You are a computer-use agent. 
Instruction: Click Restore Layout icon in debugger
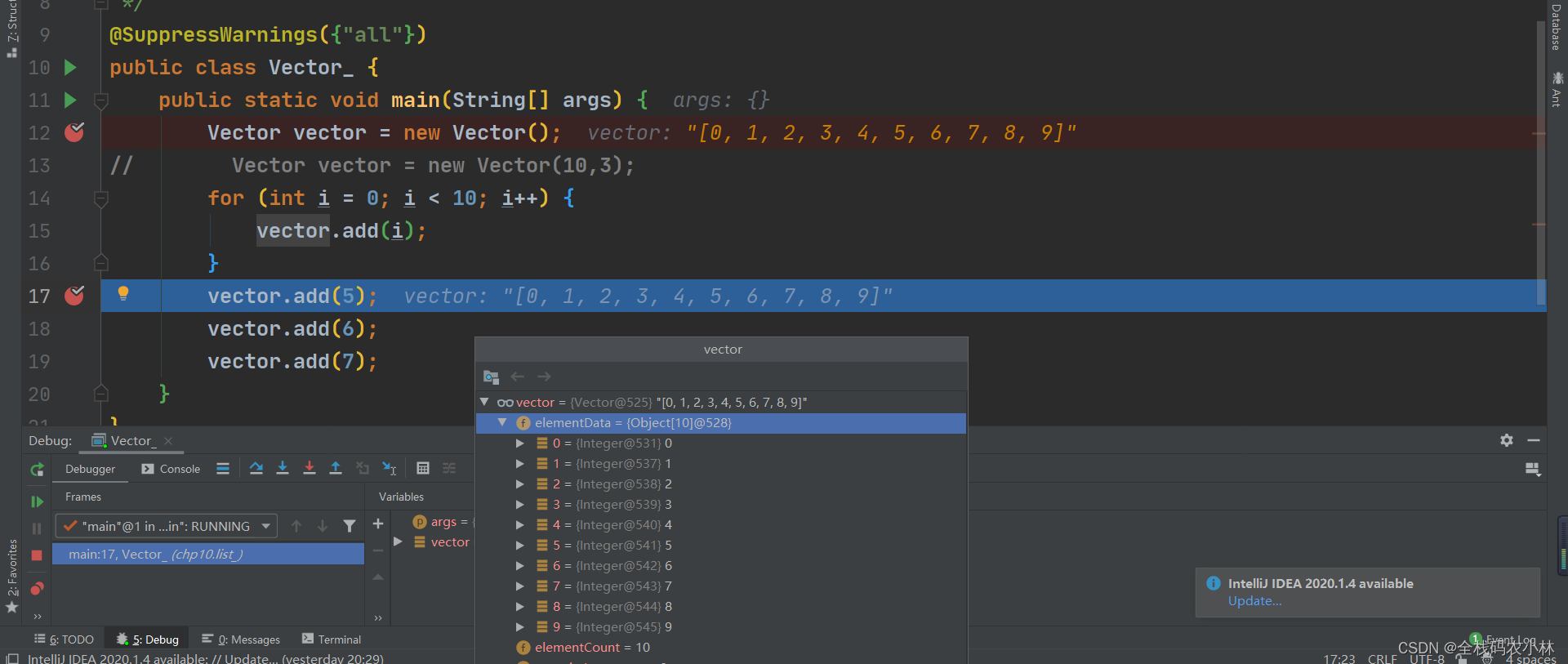tap(1533, 469)
